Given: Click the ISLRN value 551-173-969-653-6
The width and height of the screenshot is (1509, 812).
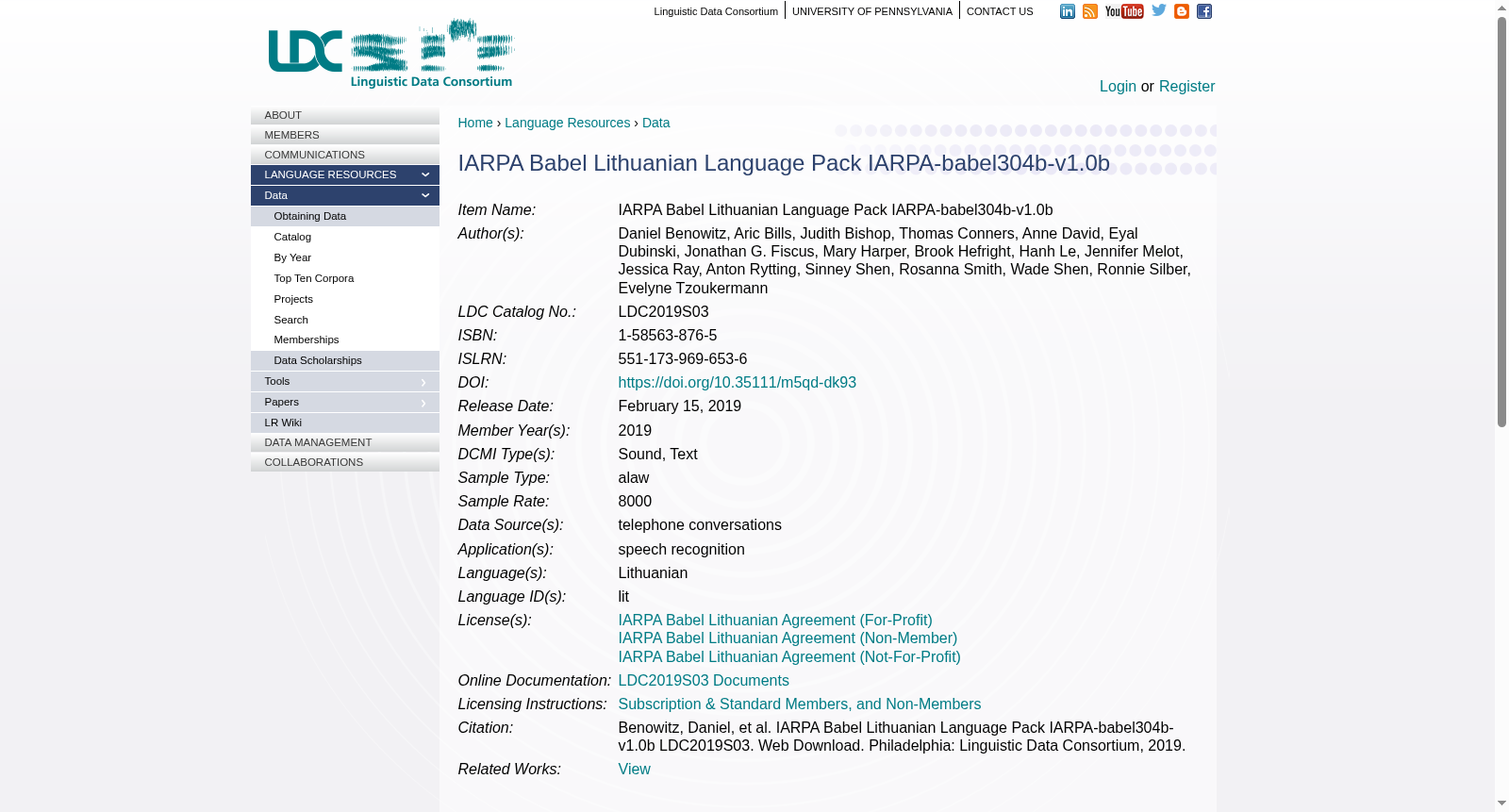Looking at the screenshot, I should pos(683,359).
